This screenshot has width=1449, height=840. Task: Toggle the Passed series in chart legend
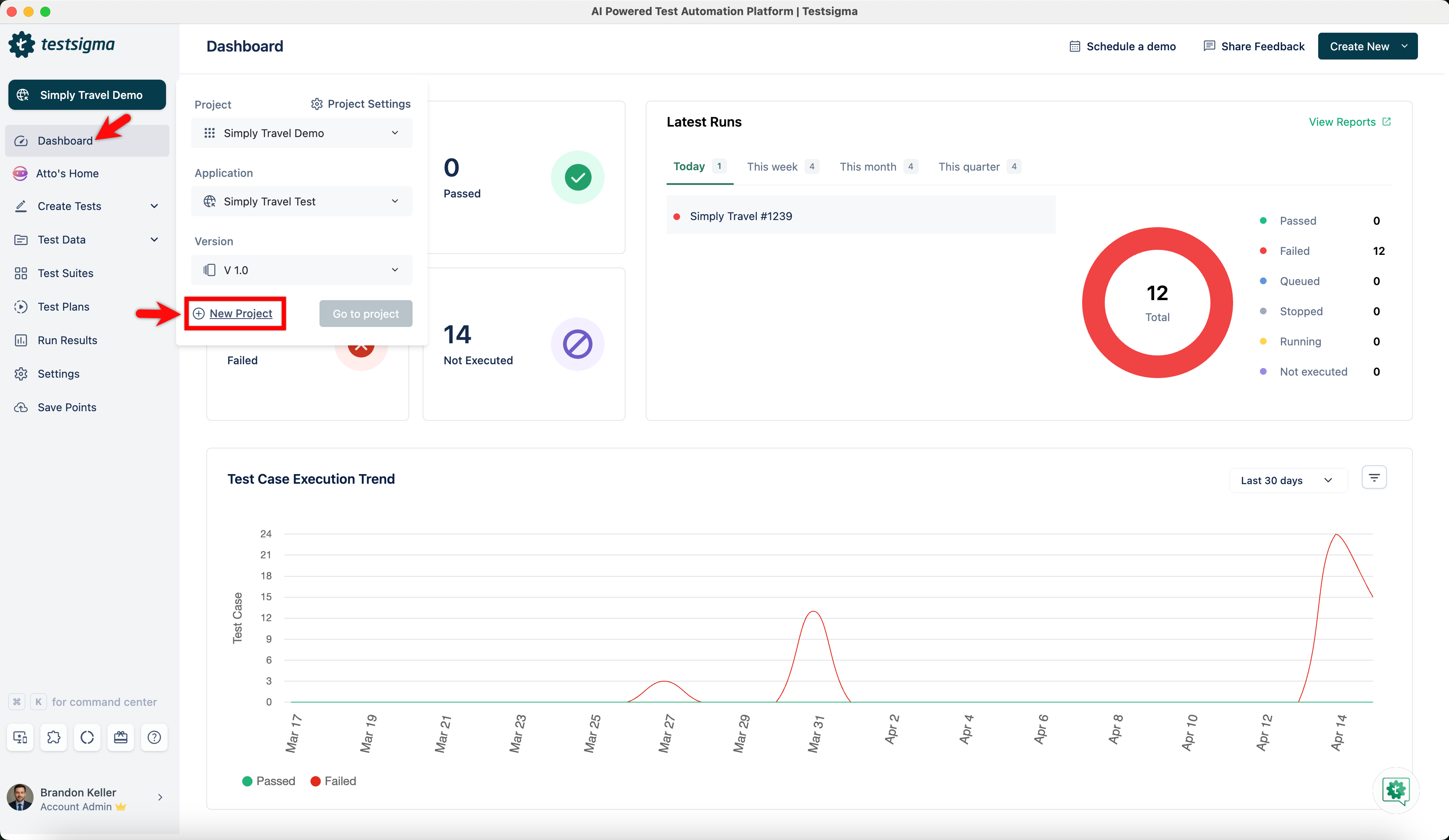click(268, 781)
